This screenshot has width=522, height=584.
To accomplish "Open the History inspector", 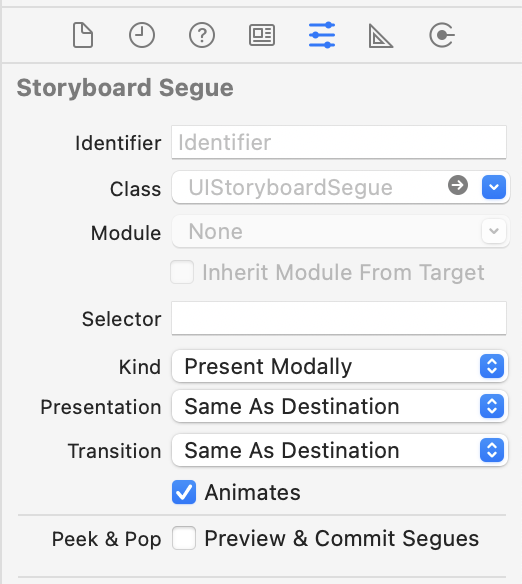I will (142, 35).
